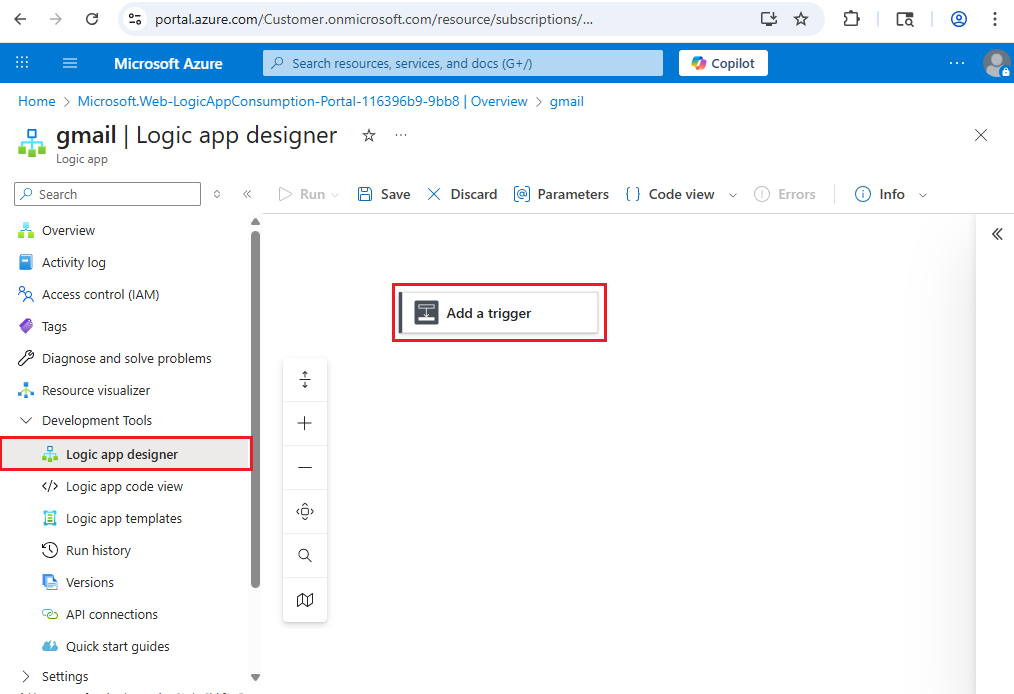Screen dimensions: 1014x694
Task: Open the browser extensions puzzle icon
Action: pyautogui.click(x=851, y=19)
